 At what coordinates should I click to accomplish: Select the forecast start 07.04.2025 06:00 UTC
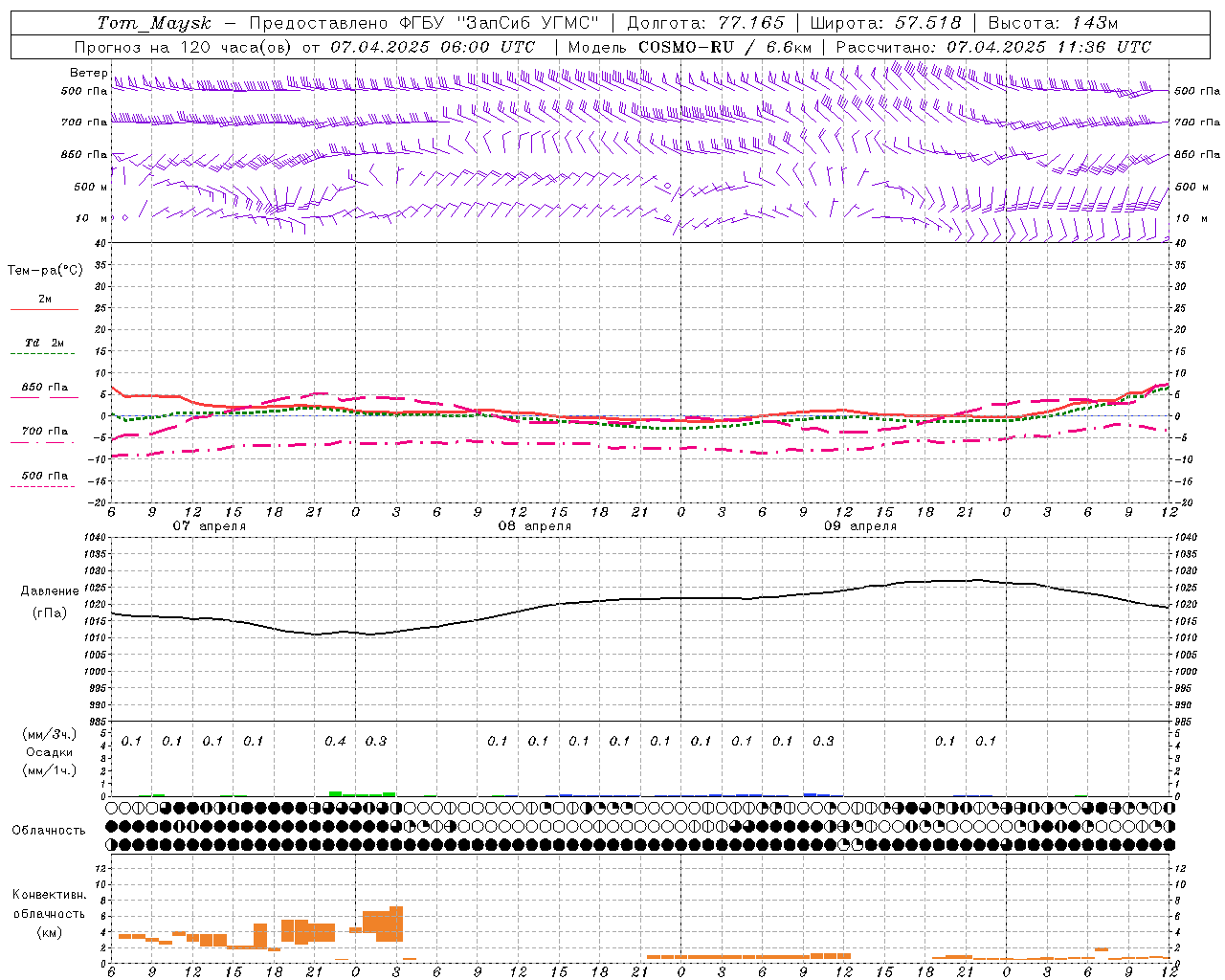[x=433, y=47]
